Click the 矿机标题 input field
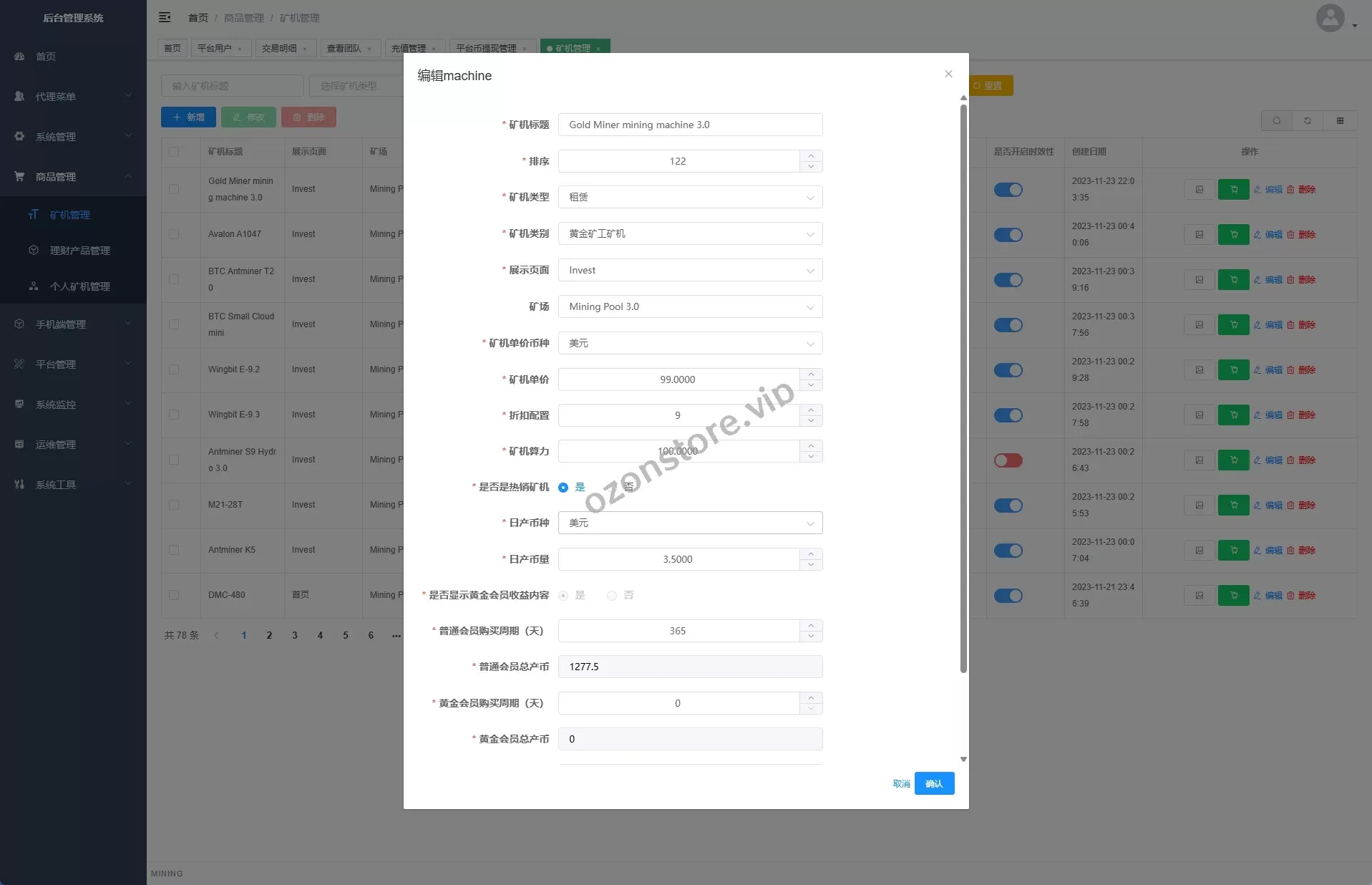The image size is (1372, 885). click(690, 125)
